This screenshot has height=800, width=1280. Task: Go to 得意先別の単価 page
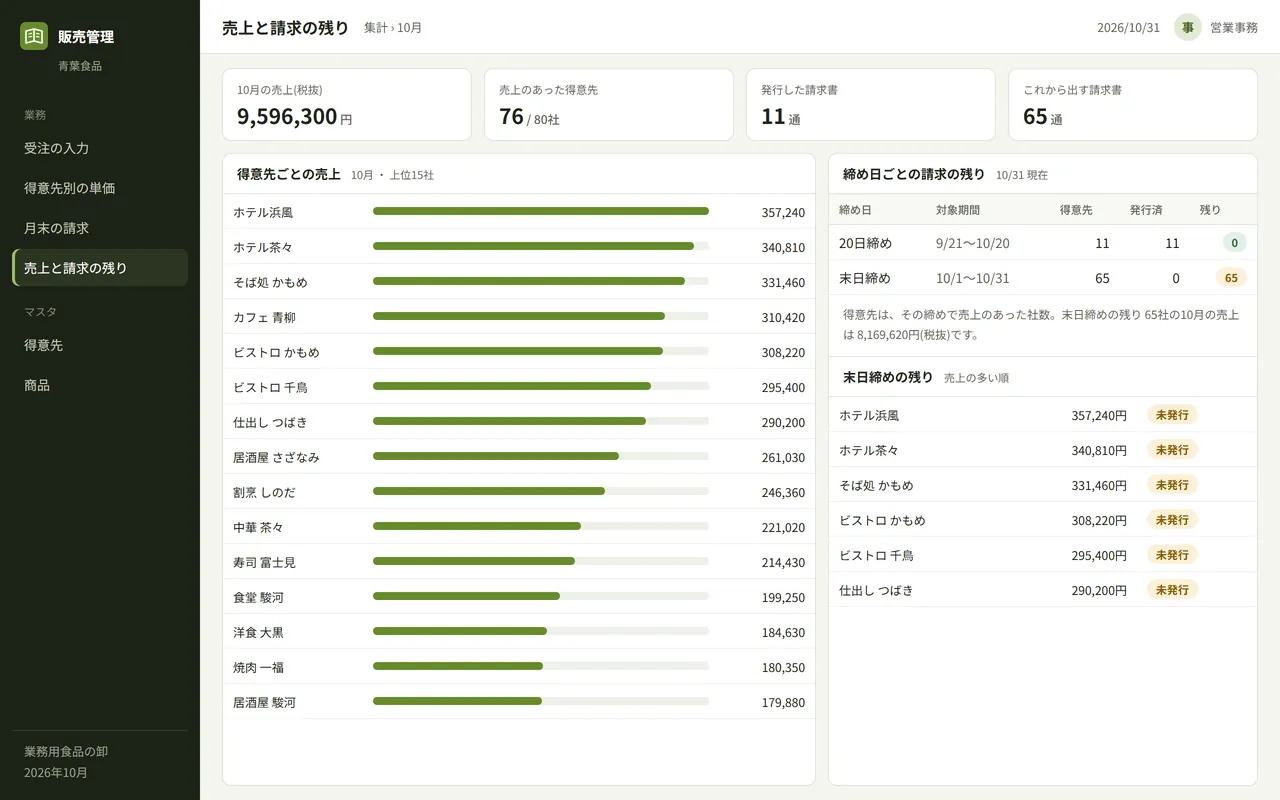[100, 188]
